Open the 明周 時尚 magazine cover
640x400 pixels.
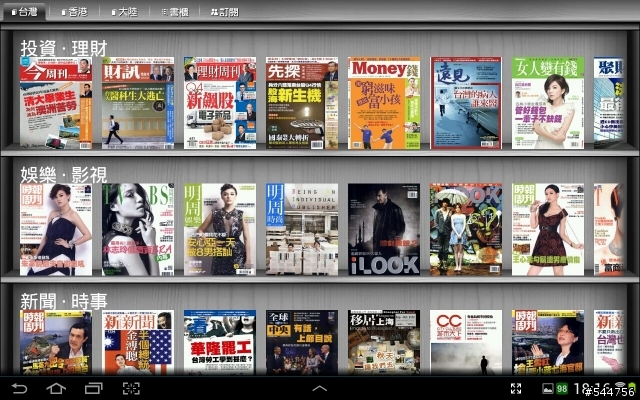tap(302, 229)
